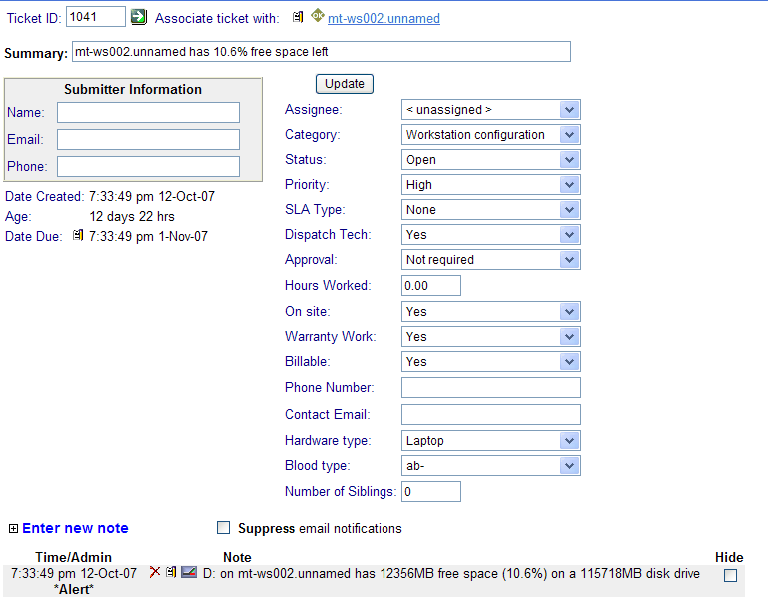Click the green go arrow beside Ticket ID
768x612 pixels.
139,17
